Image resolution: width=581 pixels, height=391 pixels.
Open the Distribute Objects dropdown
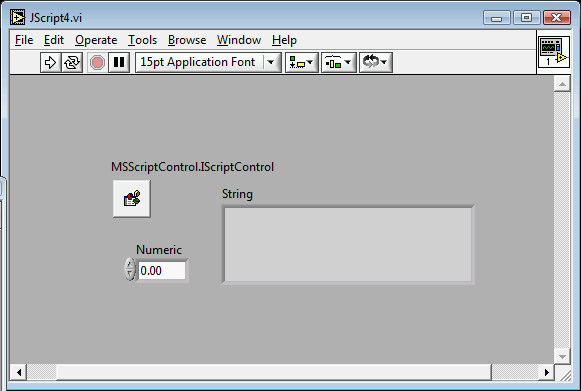(x=338, y=62)
